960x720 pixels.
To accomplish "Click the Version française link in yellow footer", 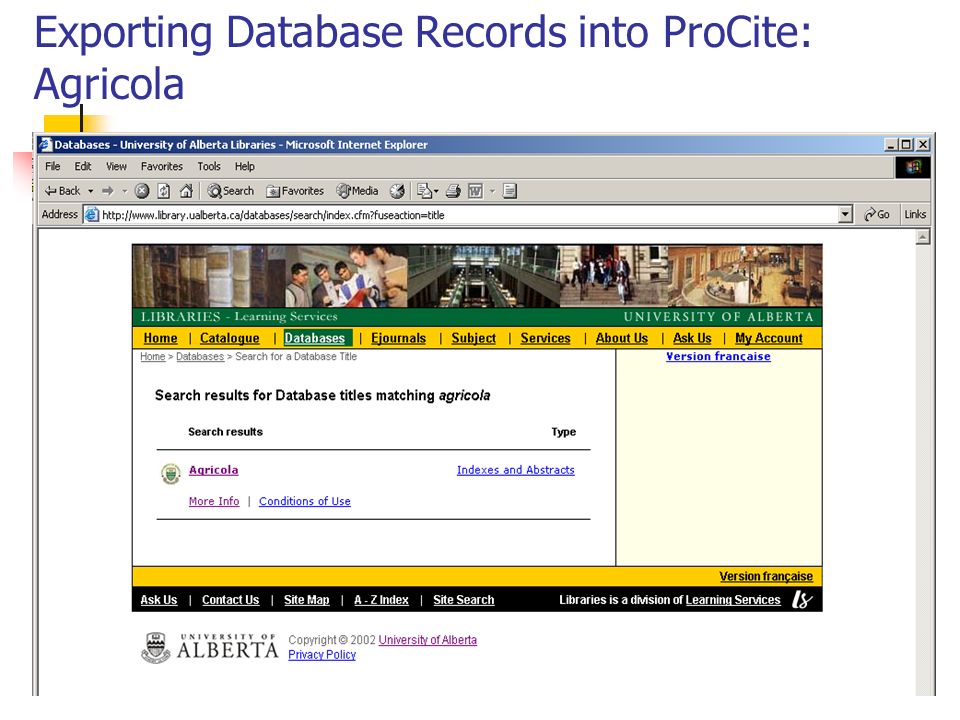I will pyautogui.click(x=766, y=576).
